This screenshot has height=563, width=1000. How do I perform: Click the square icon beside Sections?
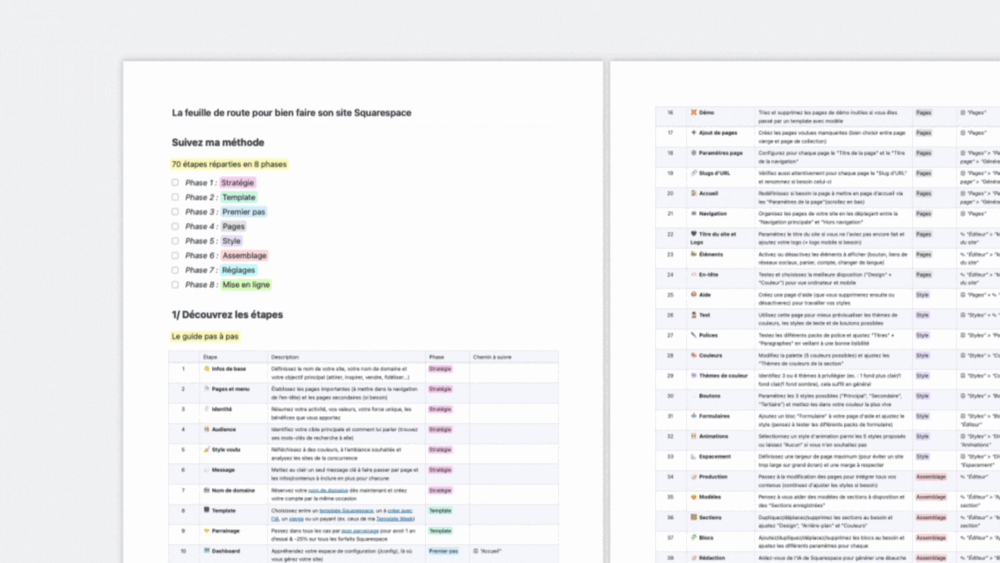point(694,517)
